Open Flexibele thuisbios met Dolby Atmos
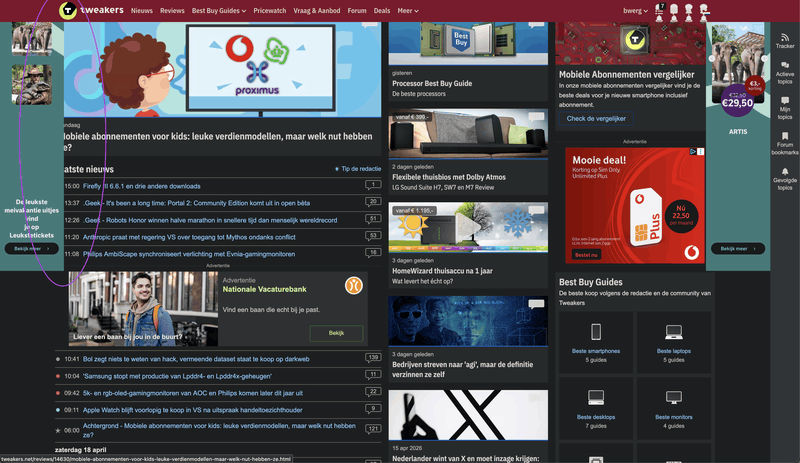800x463 pixels. pos(448,177)
